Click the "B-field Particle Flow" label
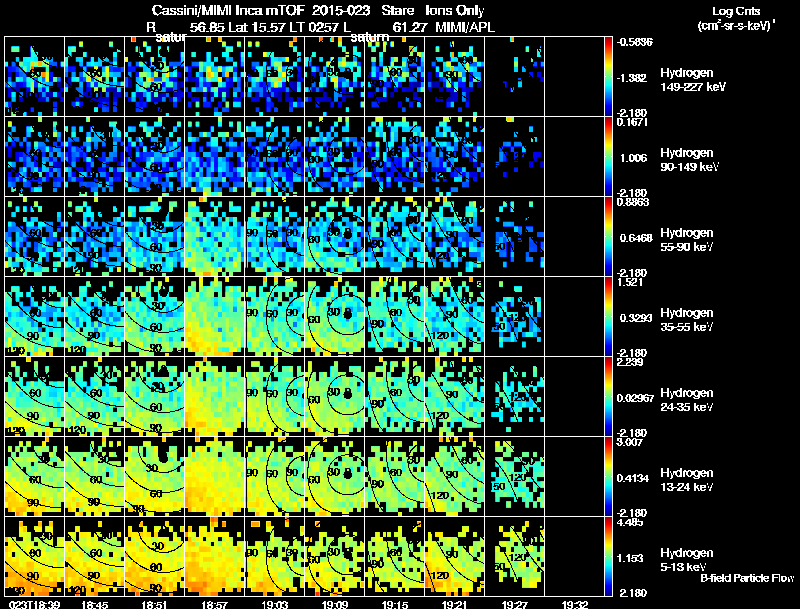The image size is (800, 609). (747, 578)
